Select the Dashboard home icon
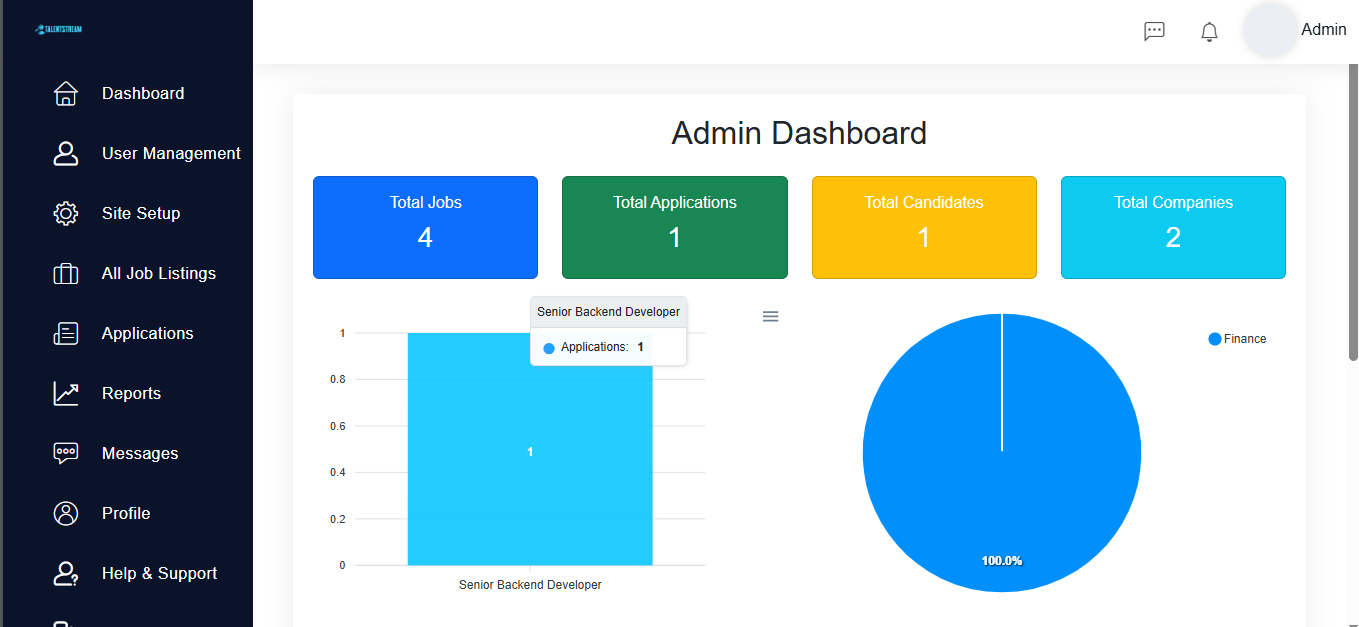1359x627 pixels. coord(65,93)
